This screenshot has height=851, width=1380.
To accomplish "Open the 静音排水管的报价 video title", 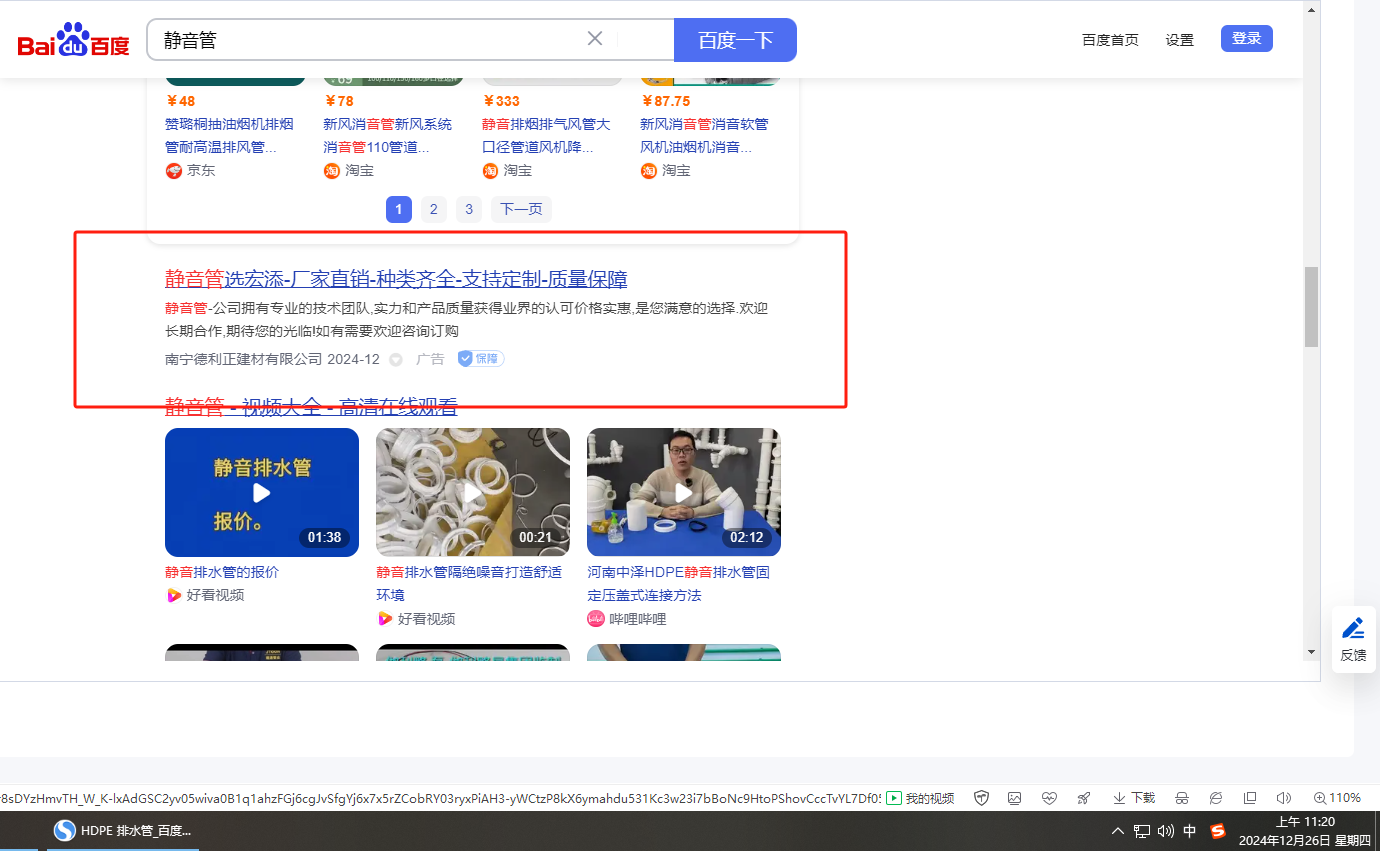I will [x=222, y=572].
